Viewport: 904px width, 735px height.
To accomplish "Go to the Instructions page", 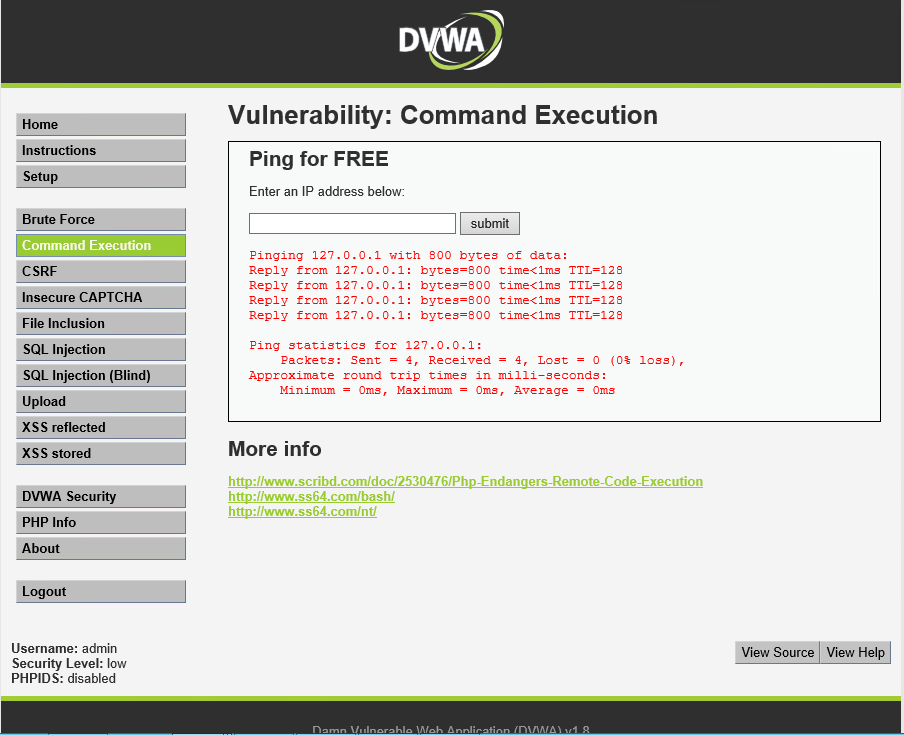I will pos(101,150).
